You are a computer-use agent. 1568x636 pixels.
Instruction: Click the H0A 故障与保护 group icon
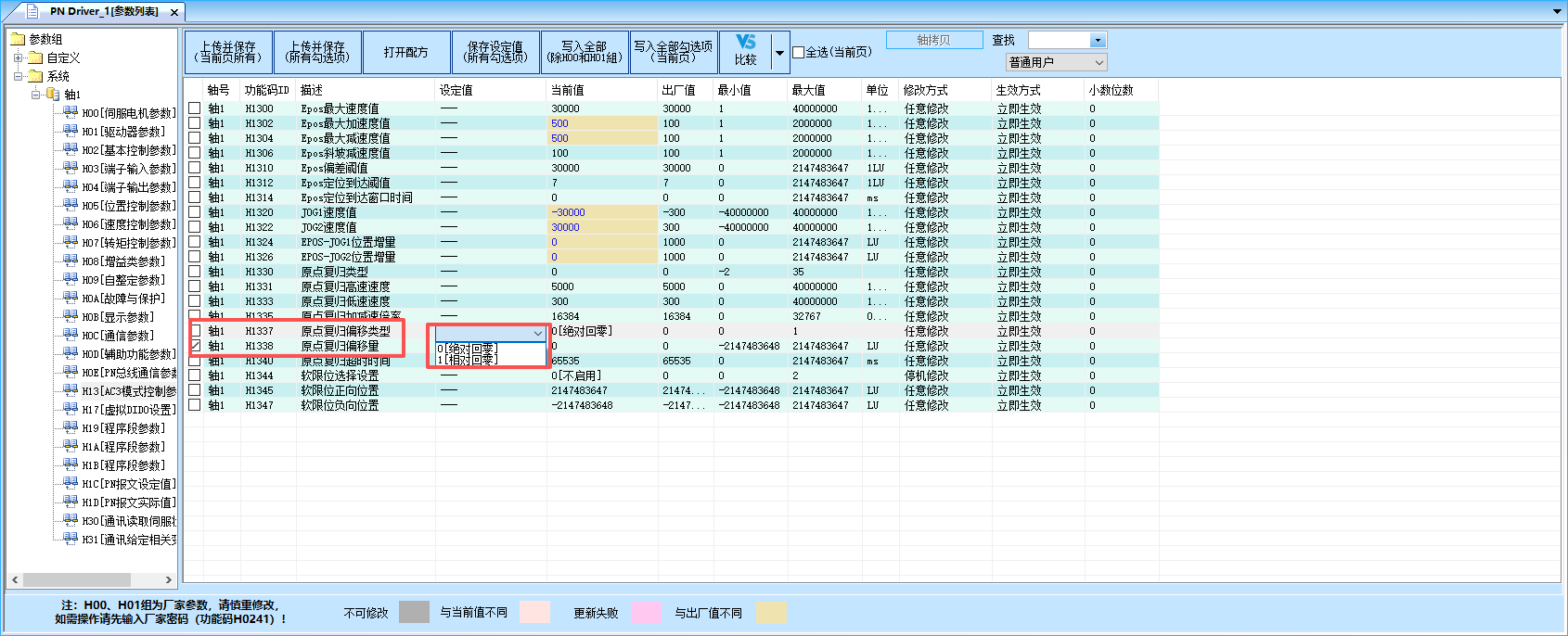[71, 297]
